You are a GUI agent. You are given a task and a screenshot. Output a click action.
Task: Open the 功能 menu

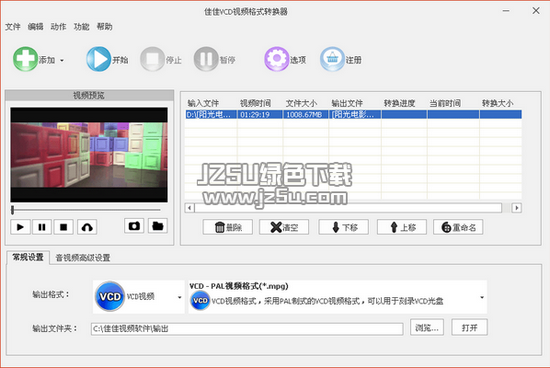81,27
